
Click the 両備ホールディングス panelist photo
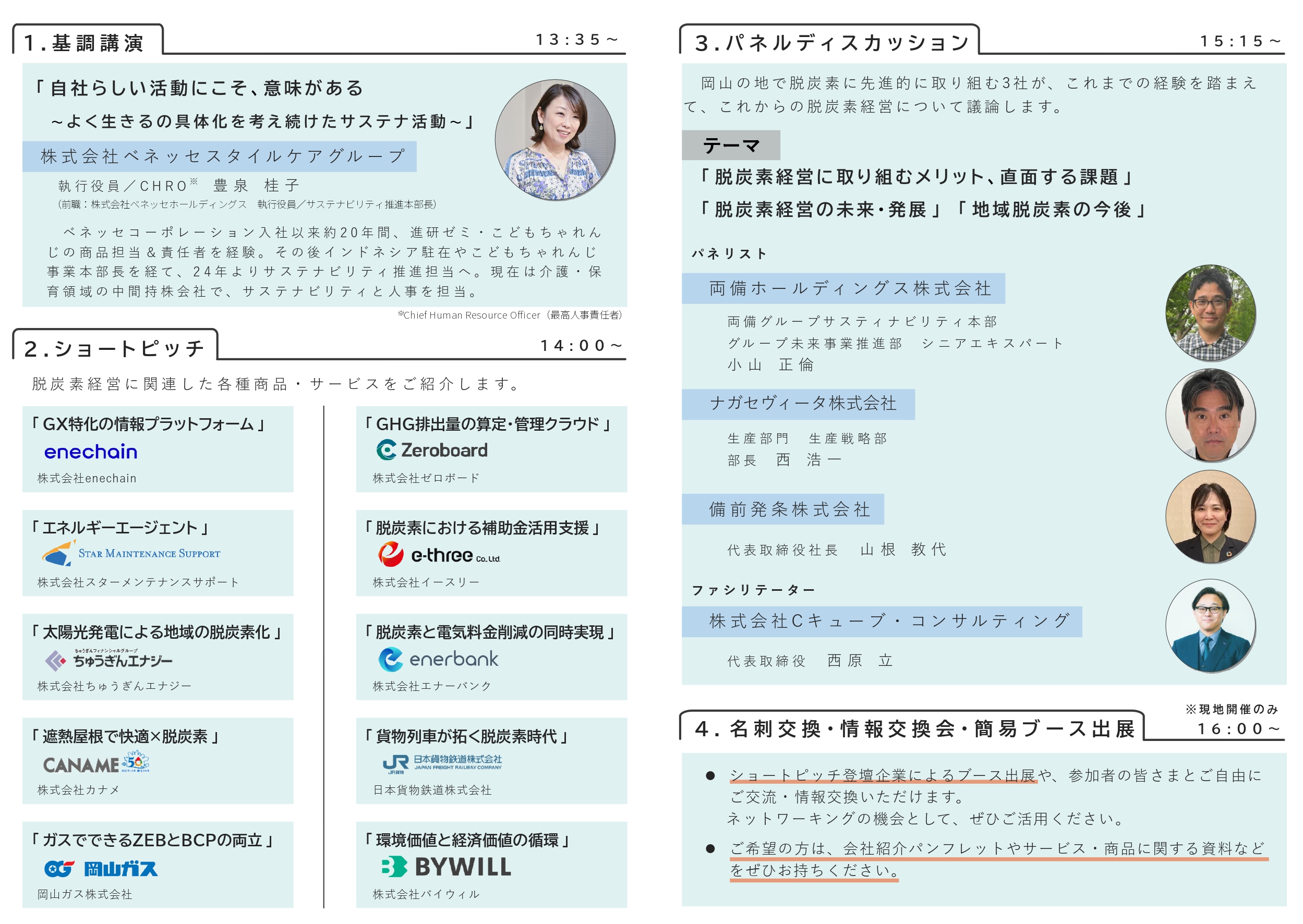[1210, 312]
